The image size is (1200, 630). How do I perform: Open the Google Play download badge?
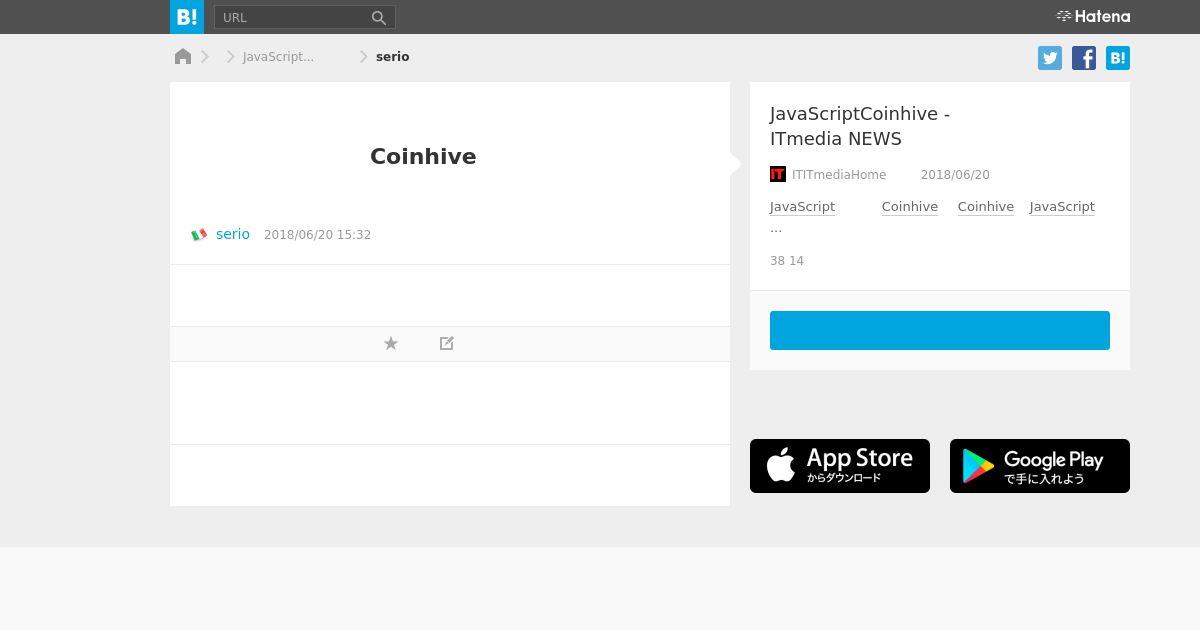click(1040, 466)
